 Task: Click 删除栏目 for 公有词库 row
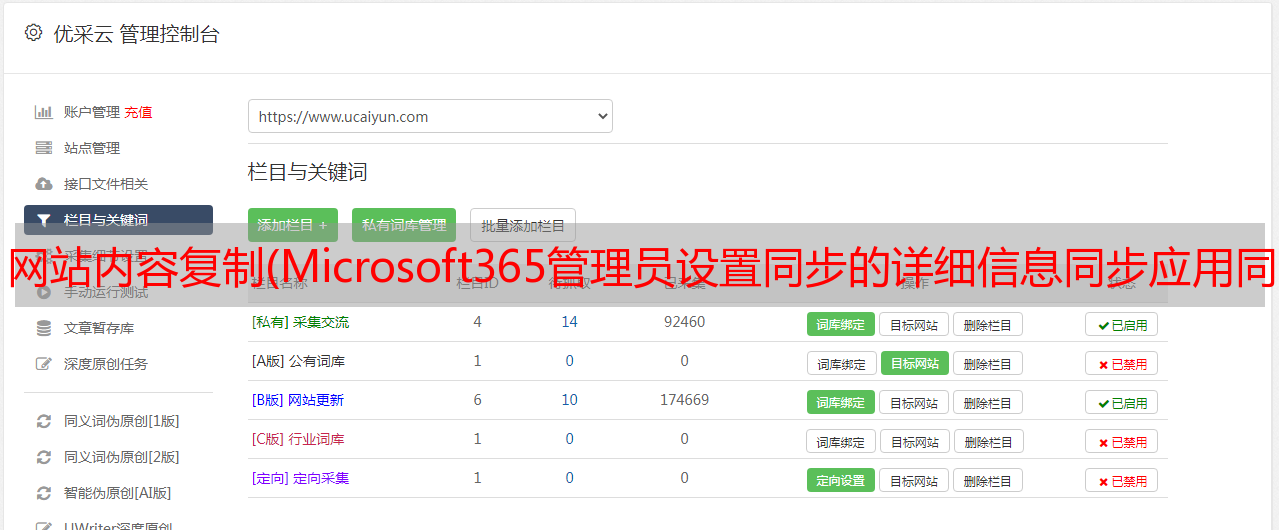pos(987,363)
